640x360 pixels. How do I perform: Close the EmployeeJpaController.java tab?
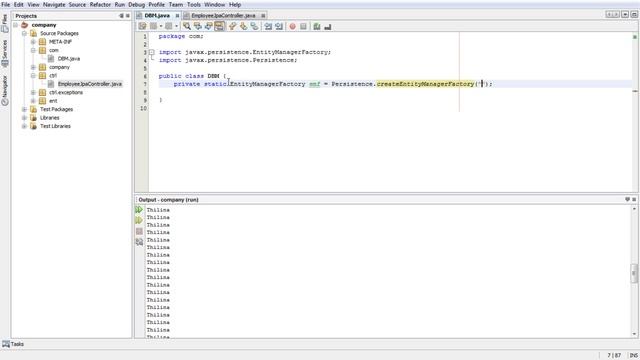pos(263,16)
